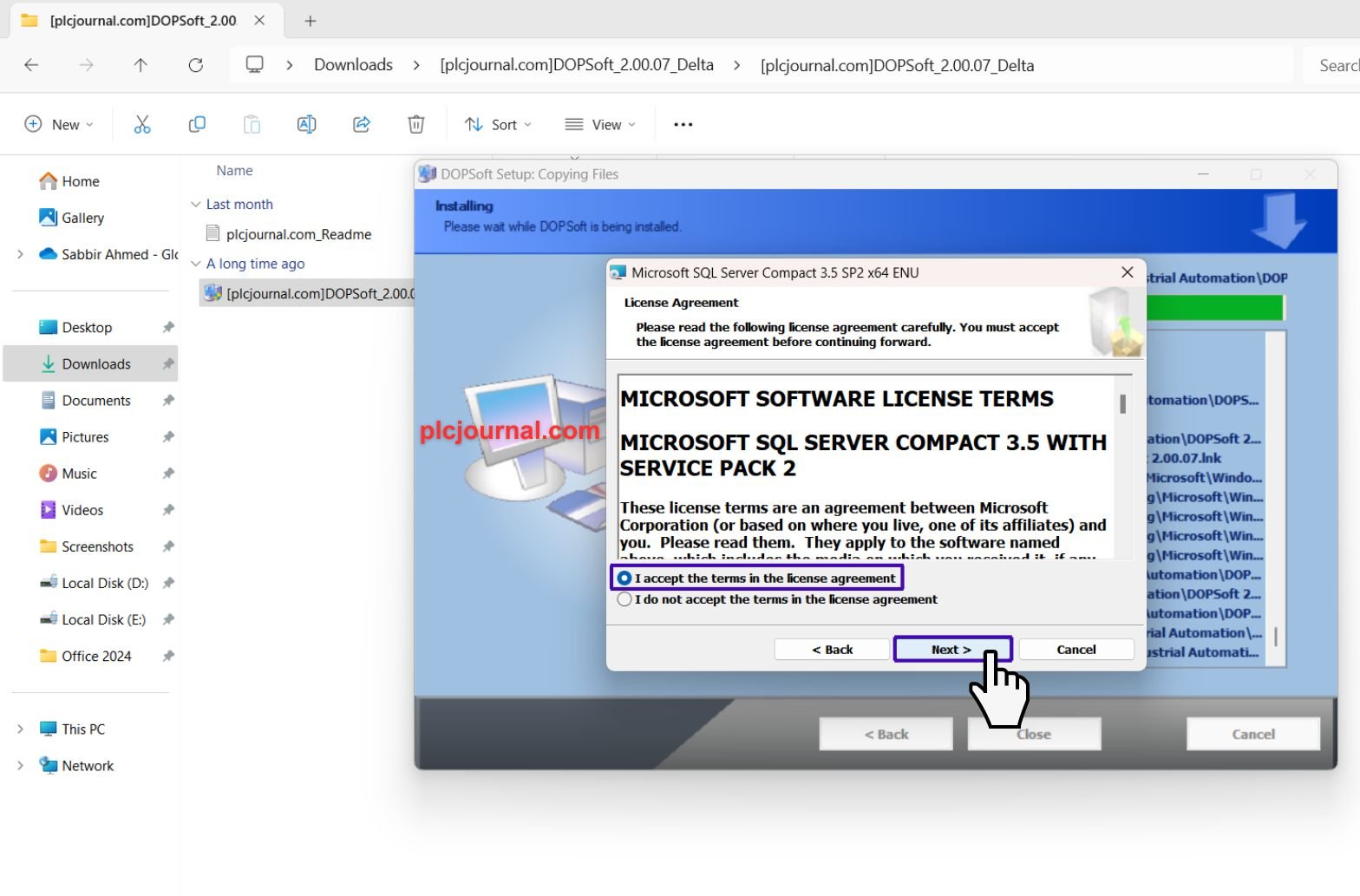Open a new Explorer tab with plus

point(311,21)
